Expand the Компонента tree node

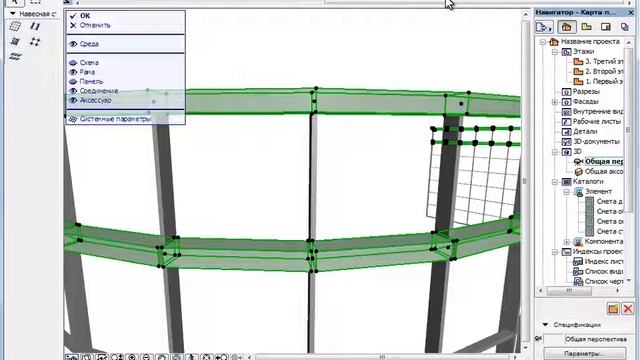tap(567, 242)
